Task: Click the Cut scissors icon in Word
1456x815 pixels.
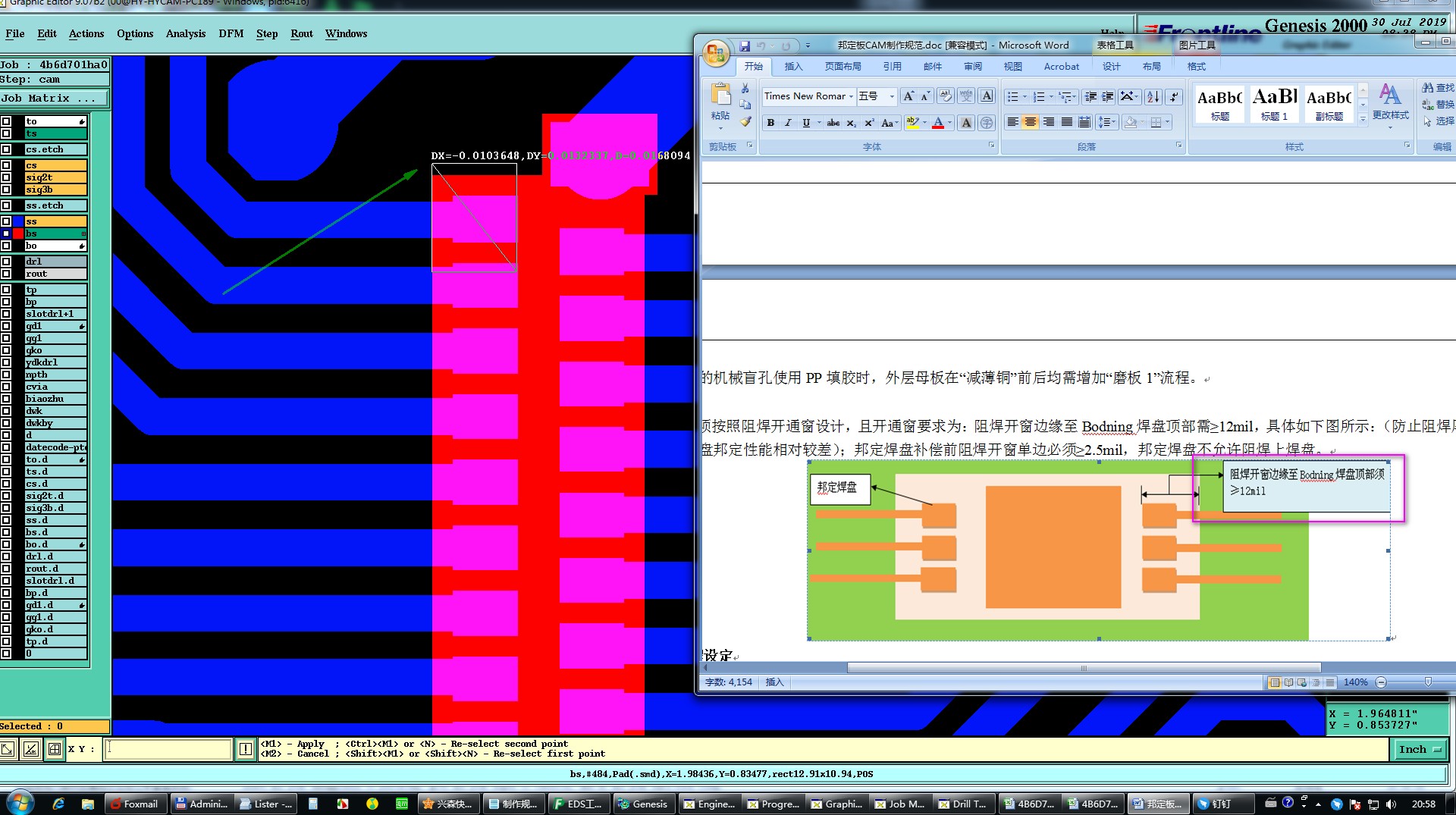Action: point(745,88)
